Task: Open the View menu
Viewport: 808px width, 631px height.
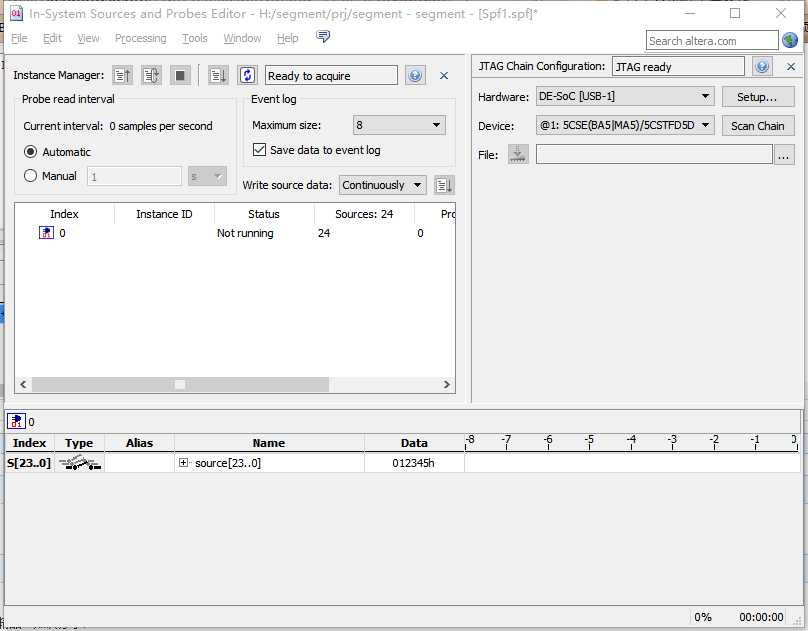Action: click(x=88, y=38)
